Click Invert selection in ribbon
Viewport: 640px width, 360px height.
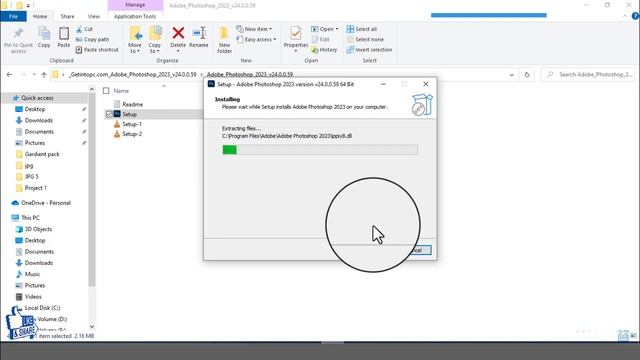(369, 49)
